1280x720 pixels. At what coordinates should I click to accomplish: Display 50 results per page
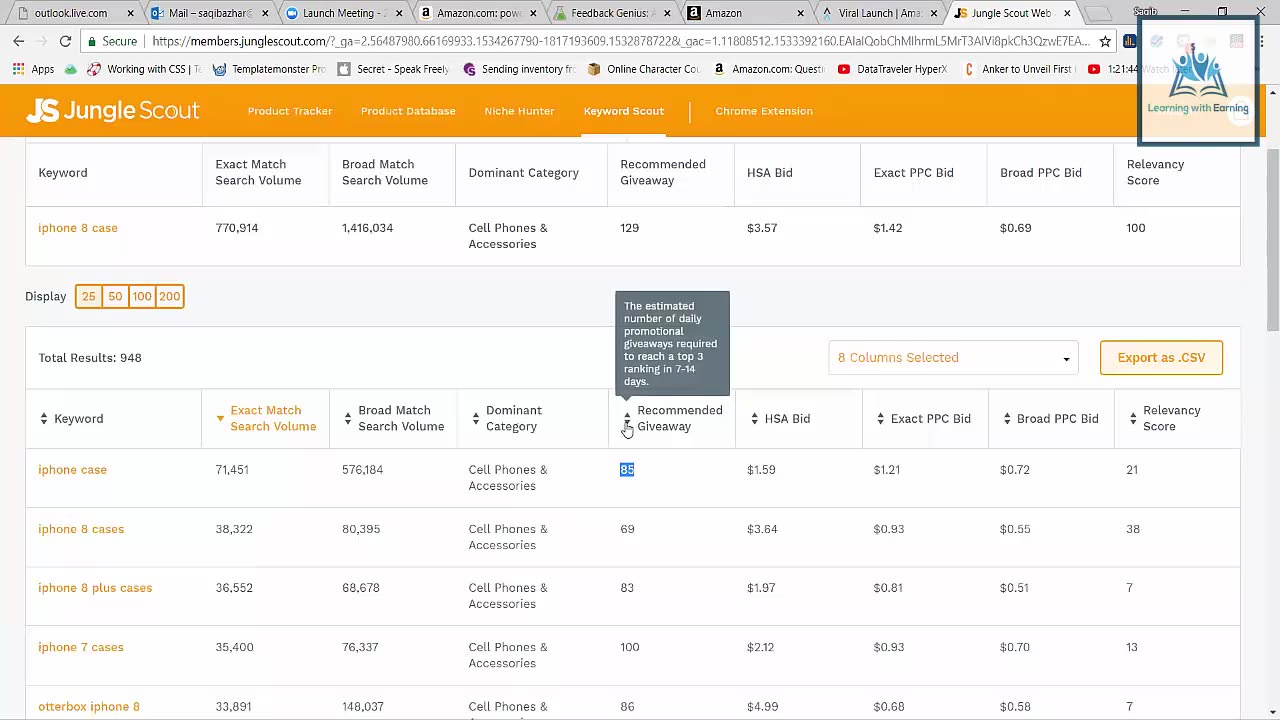(115, 297)
